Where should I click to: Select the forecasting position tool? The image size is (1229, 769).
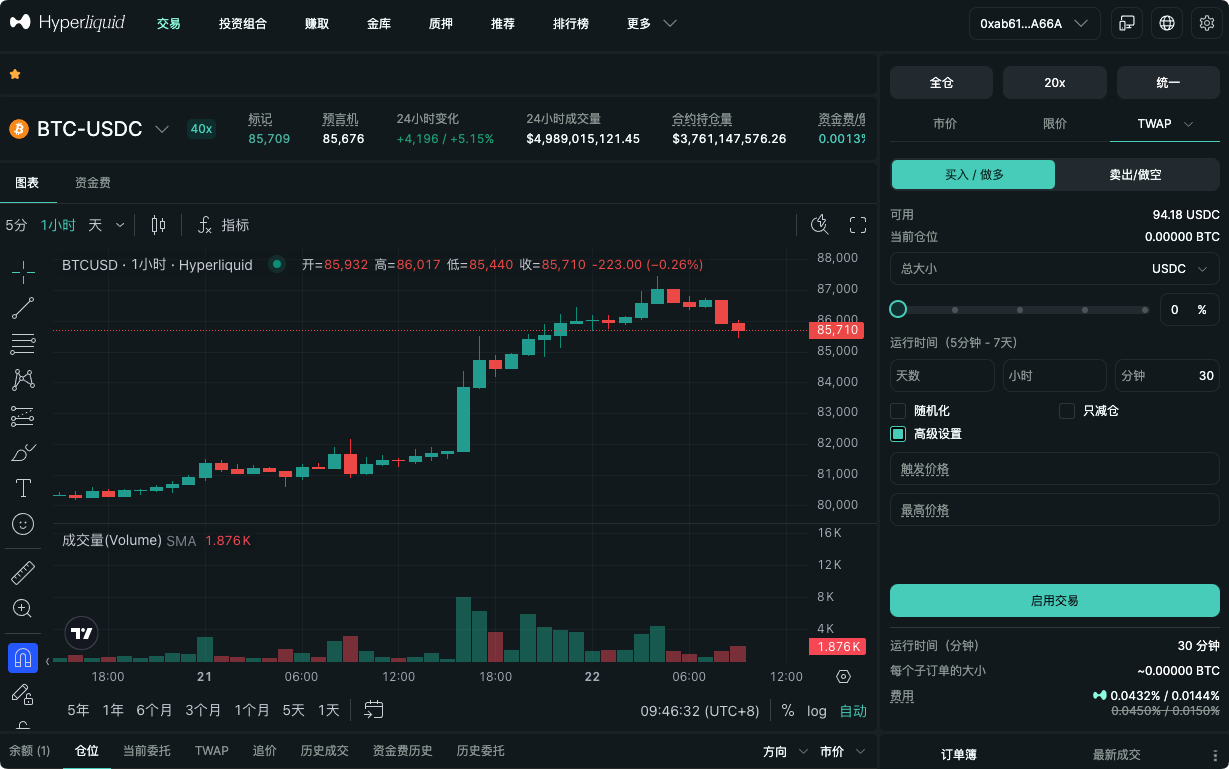pos(23,416)
